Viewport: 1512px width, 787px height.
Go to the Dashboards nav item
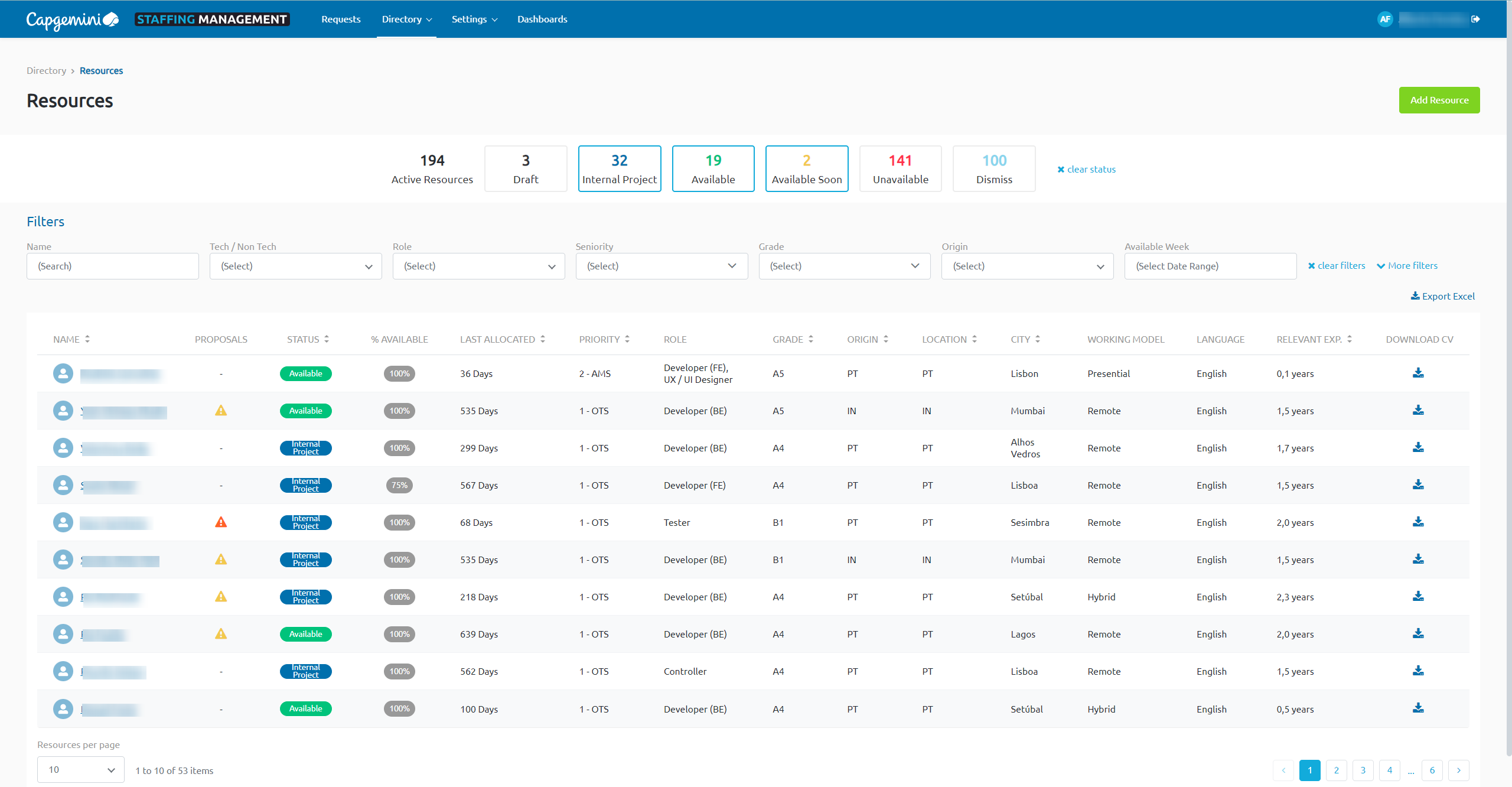(x=542, y=19)
